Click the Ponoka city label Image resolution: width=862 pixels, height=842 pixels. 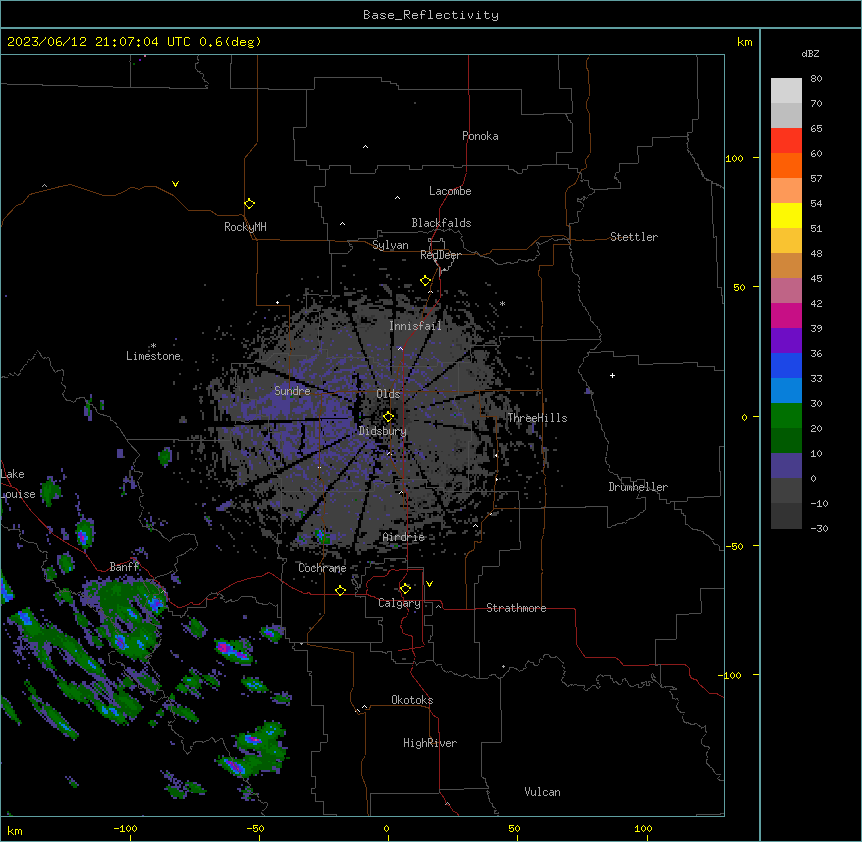coord(480,136)
